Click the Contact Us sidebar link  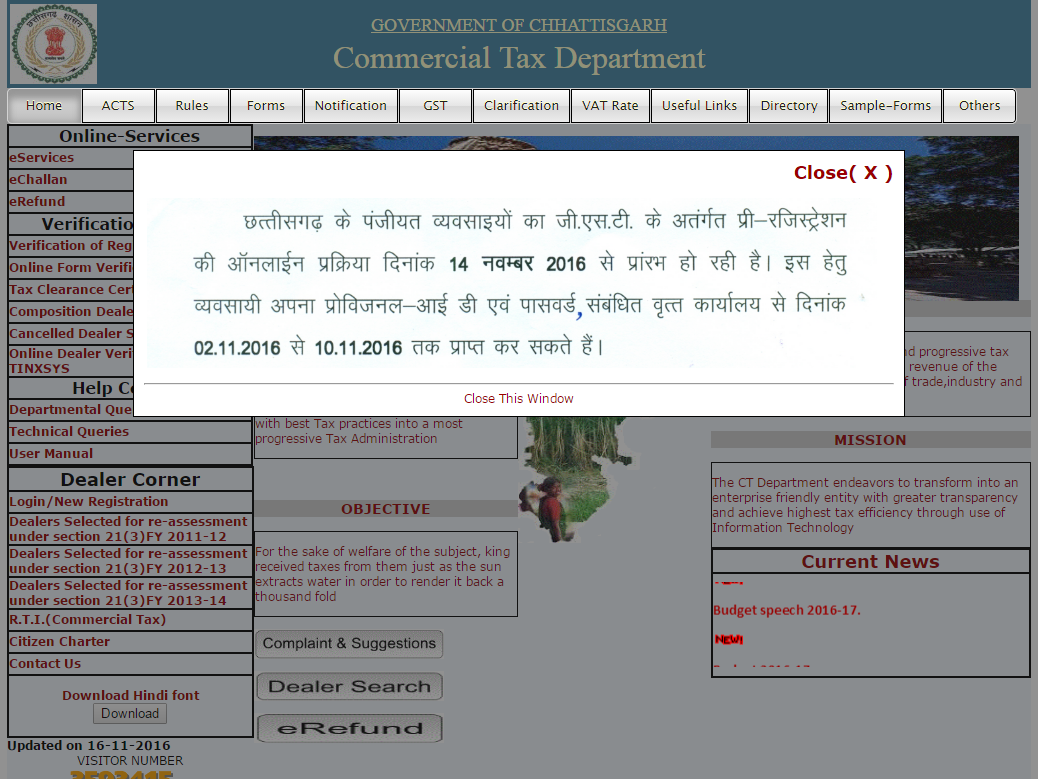click(x=45, y=664)
